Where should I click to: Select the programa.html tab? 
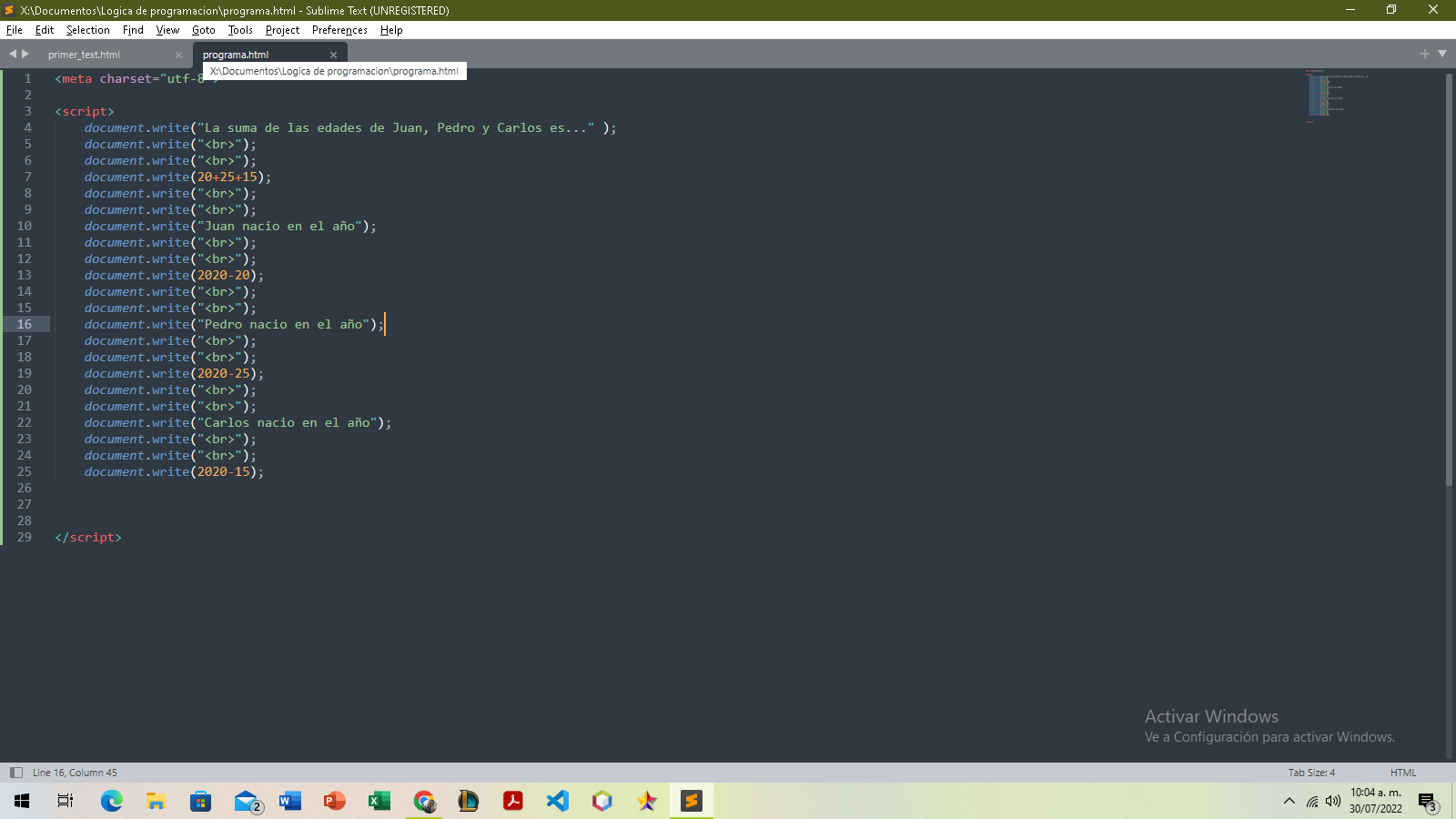(236, 55)
